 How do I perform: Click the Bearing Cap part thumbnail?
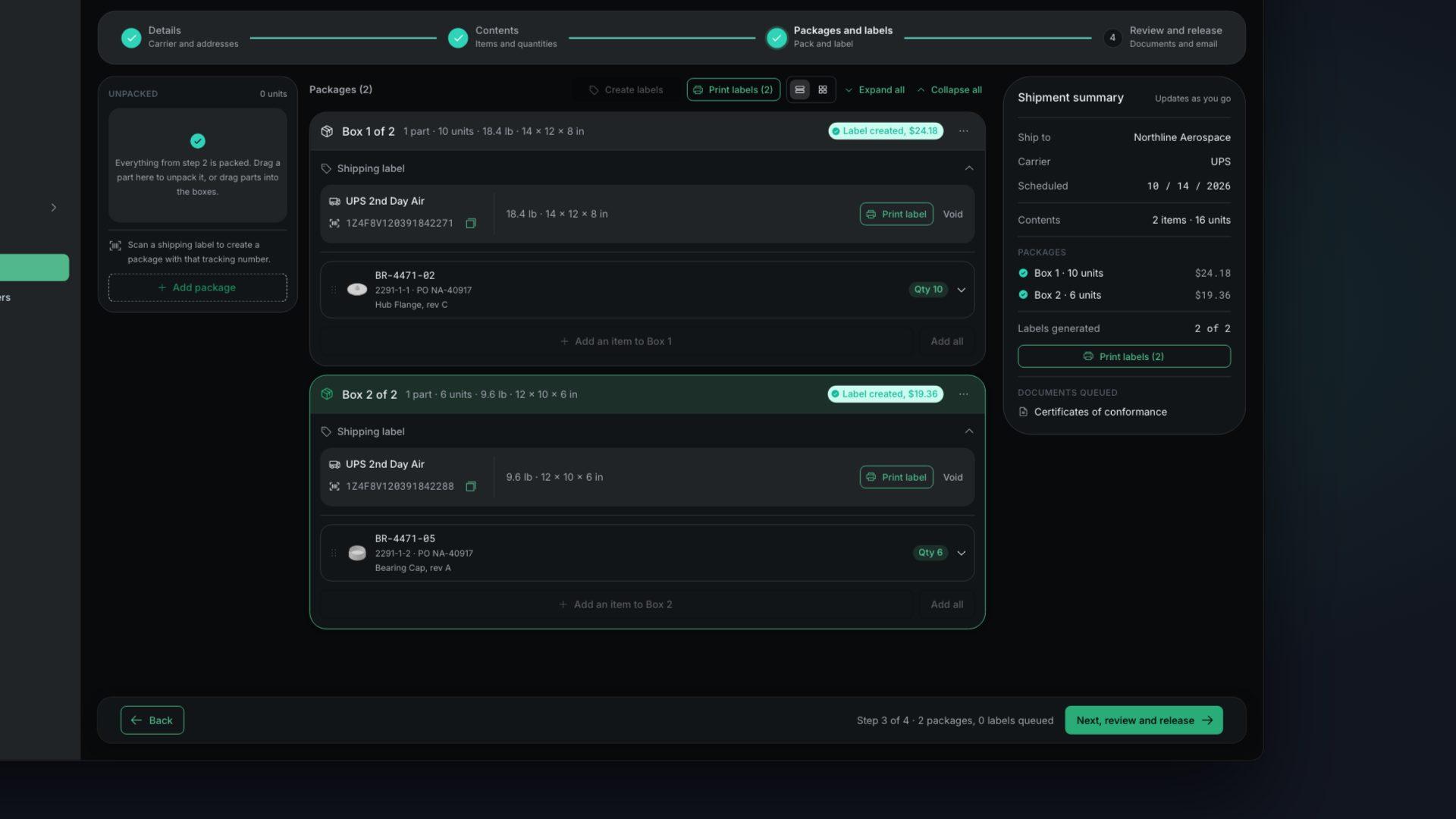coord(357,553)
